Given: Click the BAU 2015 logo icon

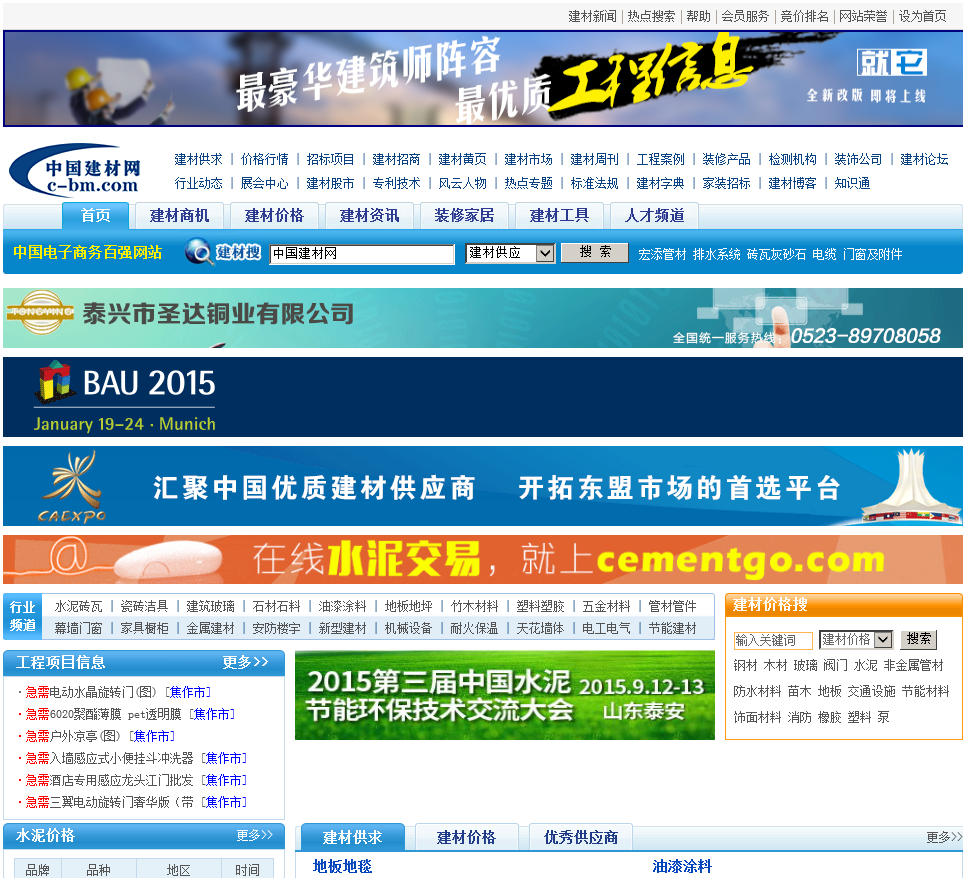Looking at the screenshot, I should [55, 381].
